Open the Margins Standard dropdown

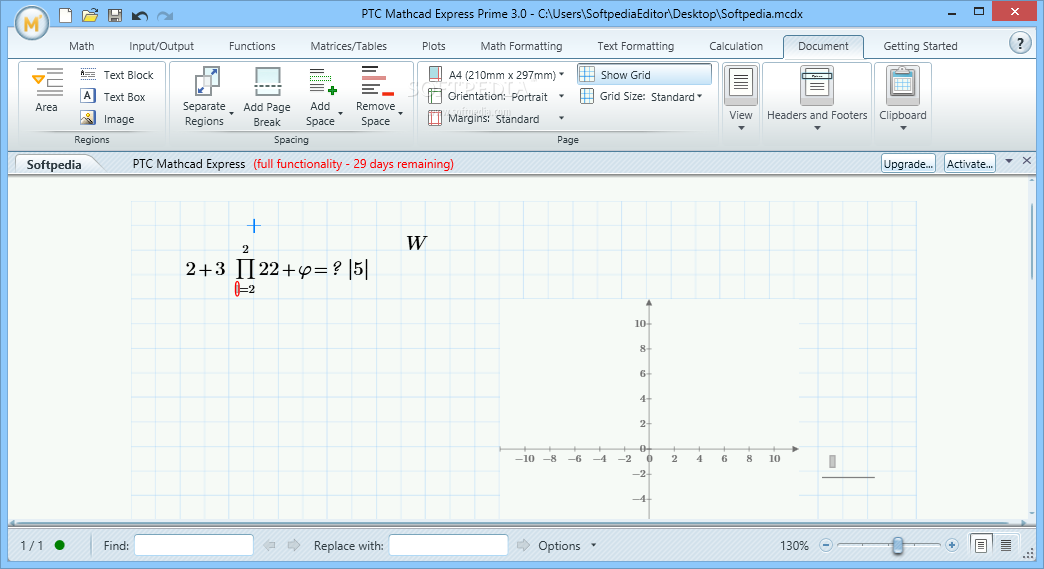point(561,118)
